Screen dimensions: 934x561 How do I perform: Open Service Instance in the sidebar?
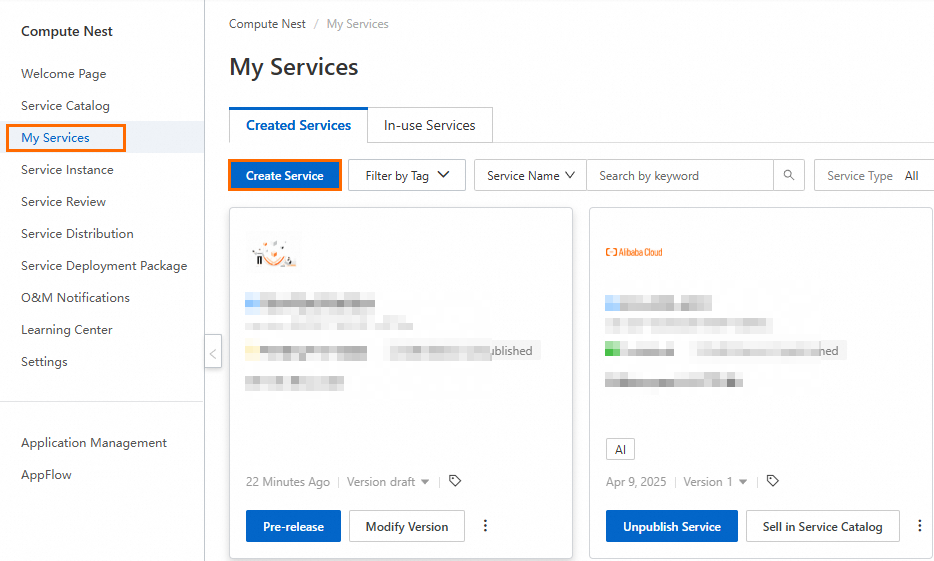coord(67,170)
